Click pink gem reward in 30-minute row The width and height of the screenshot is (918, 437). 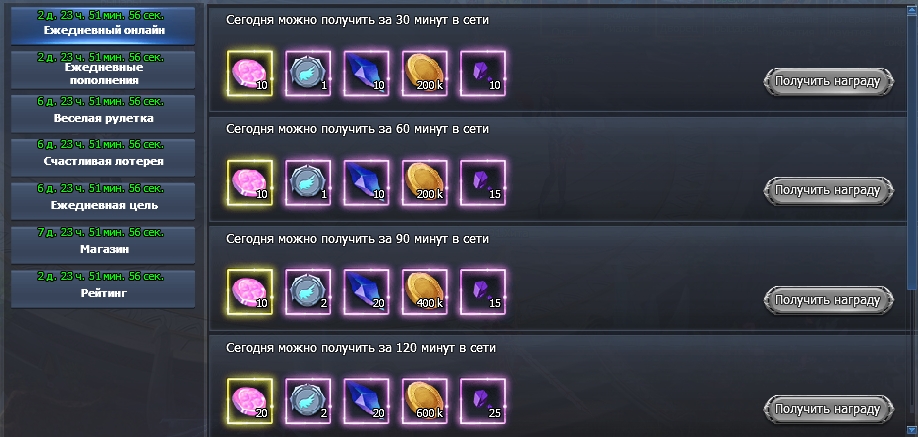coord(249,73)
